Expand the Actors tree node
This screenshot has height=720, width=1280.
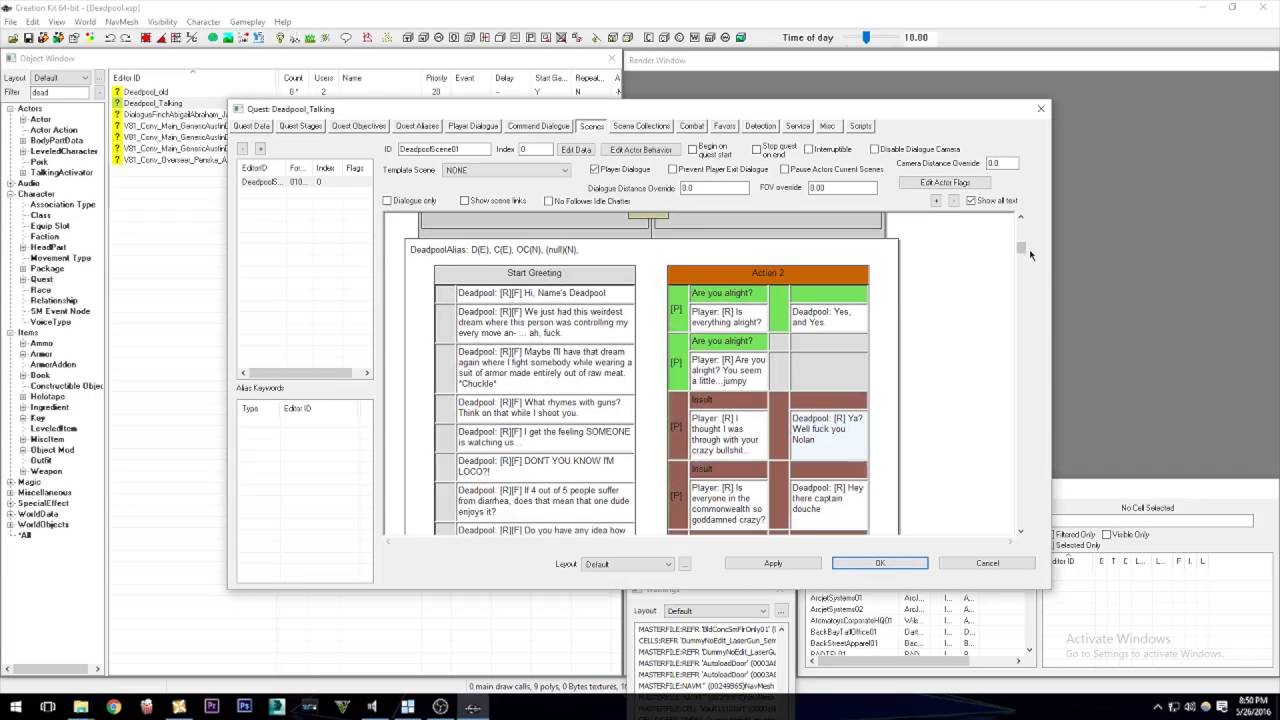point(9,109)
